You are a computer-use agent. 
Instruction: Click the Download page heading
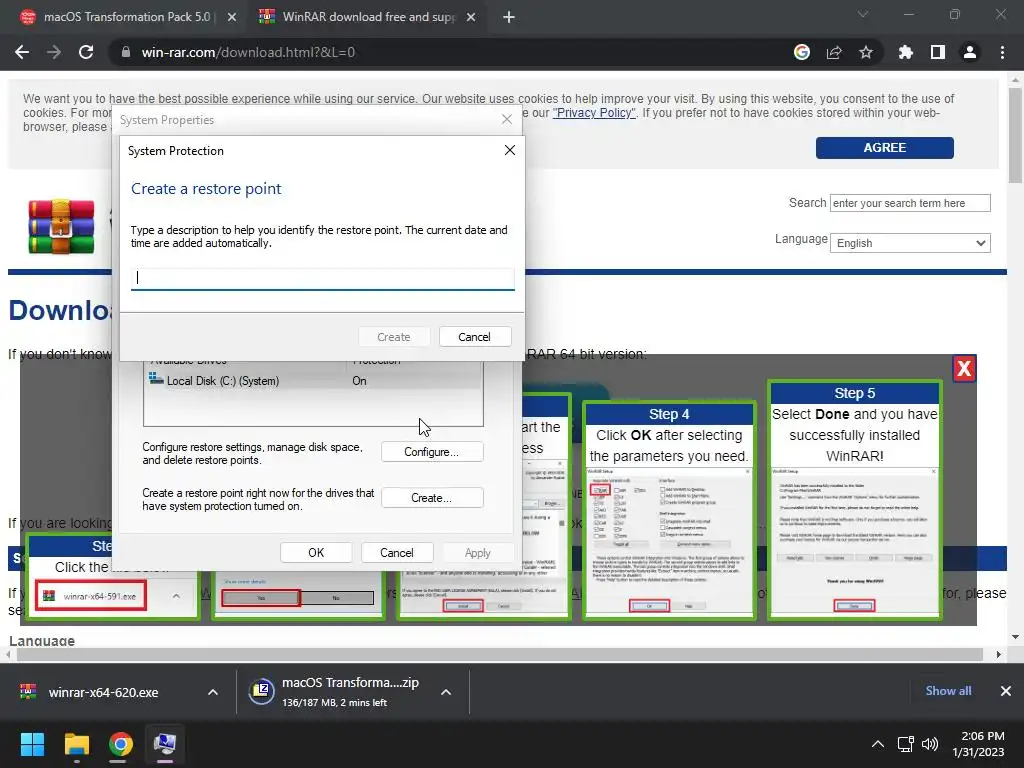pos(59,311)
